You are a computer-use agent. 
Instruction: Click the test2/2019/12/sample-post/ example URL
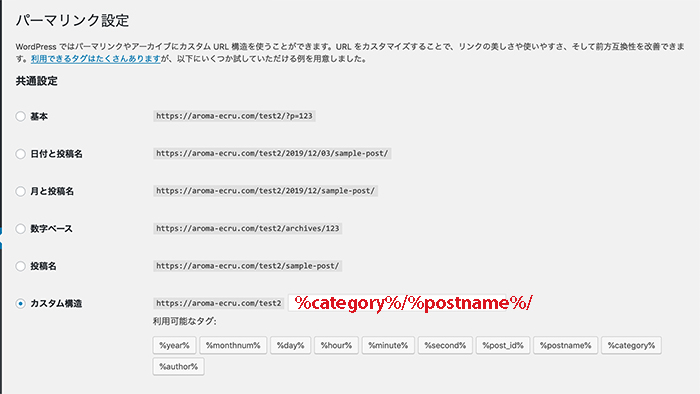(266, 191)
